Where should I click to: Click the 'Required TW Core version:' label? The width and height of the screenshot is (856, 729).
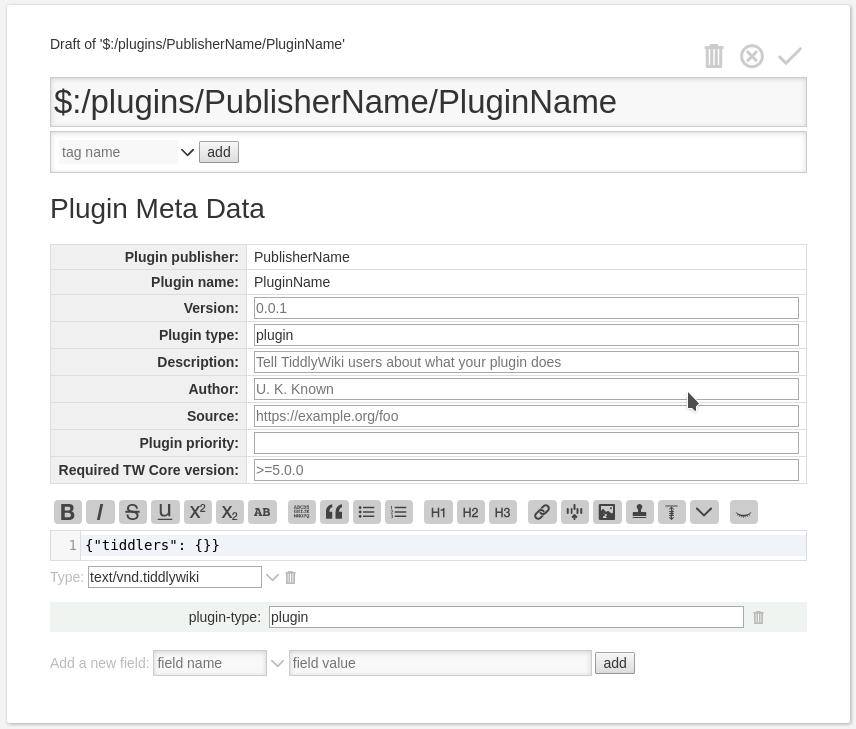[148, 470]
